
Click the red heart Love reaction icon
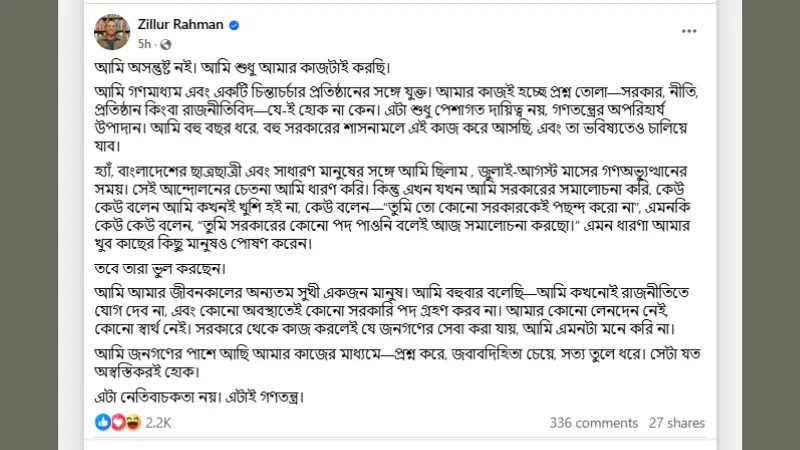point(118,422)
